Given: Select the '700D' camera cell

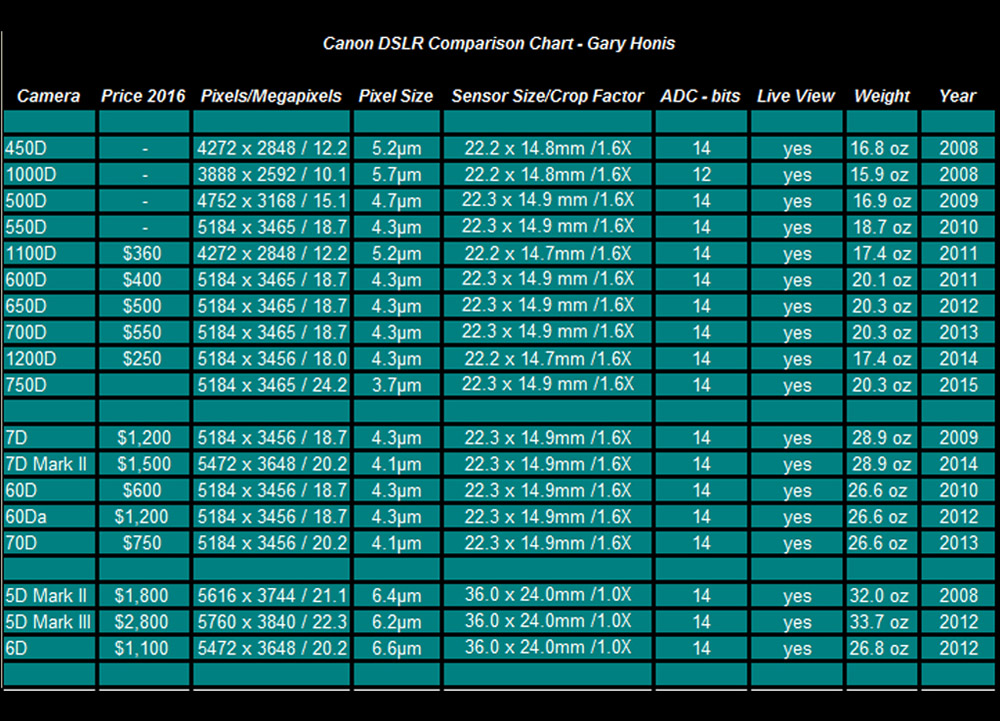Looking at the screenshot, I should [x=49, y=332].
